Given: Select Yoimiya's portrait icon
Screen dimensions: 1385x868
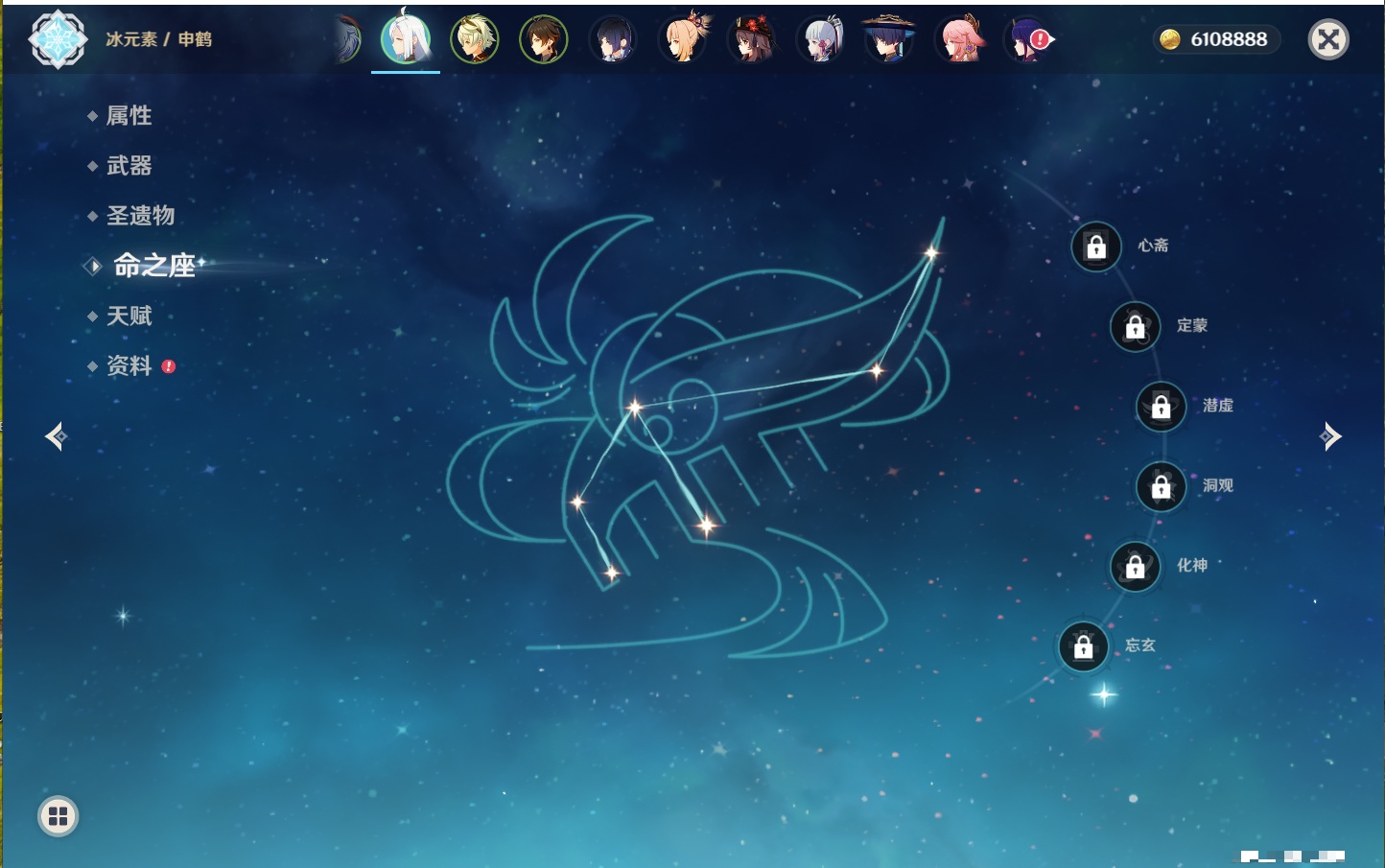Looking at the screenshot, I should pos(683,40).
